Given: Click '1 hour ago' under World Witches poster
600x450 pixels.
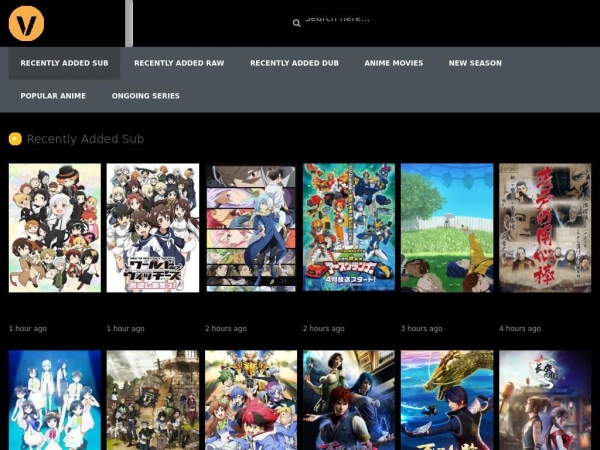Looking at the screenshot, I should 126,328.
